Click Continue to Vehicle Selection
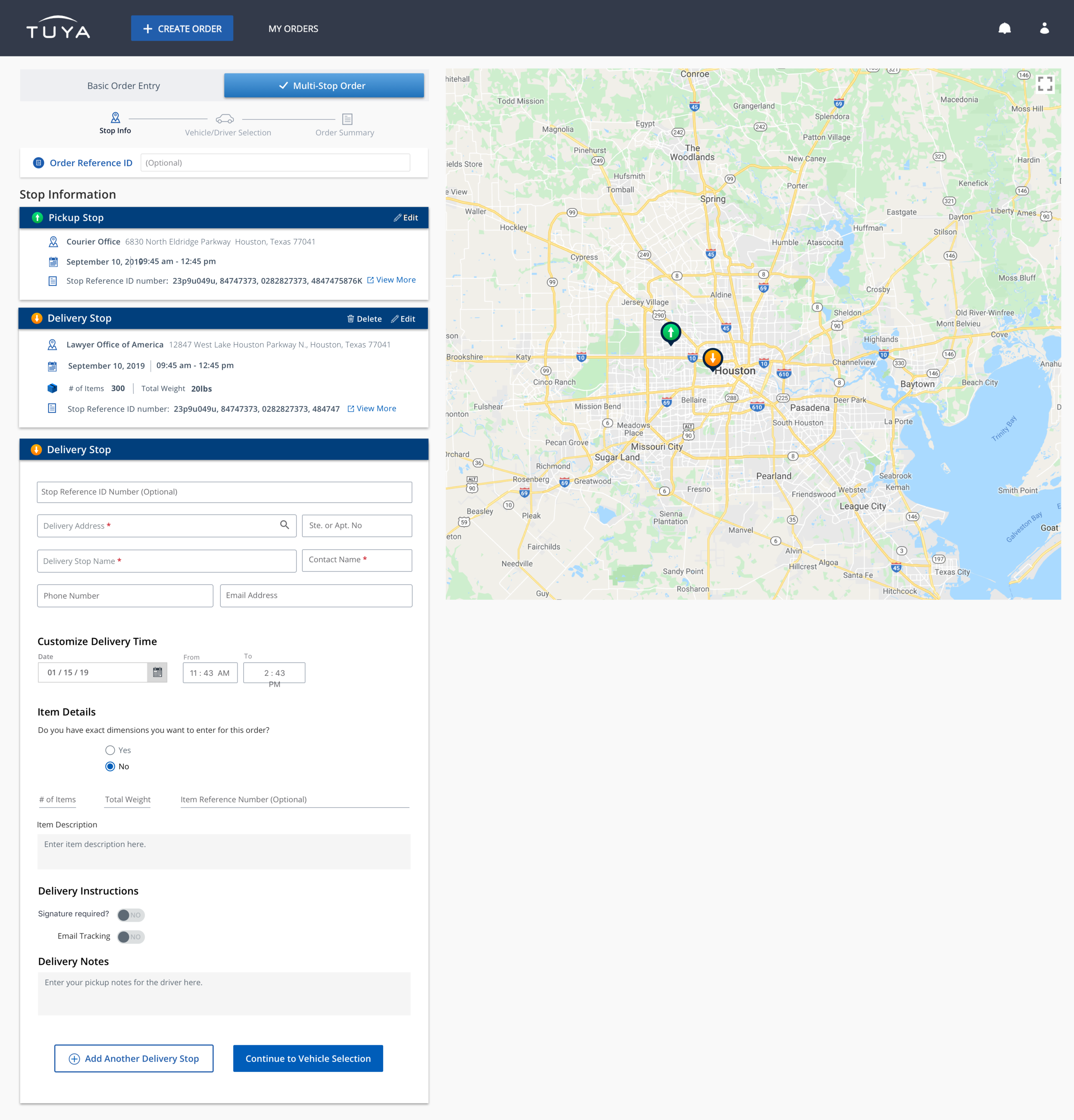This screenshot has width=1074, height=1120. (308, 1058)
